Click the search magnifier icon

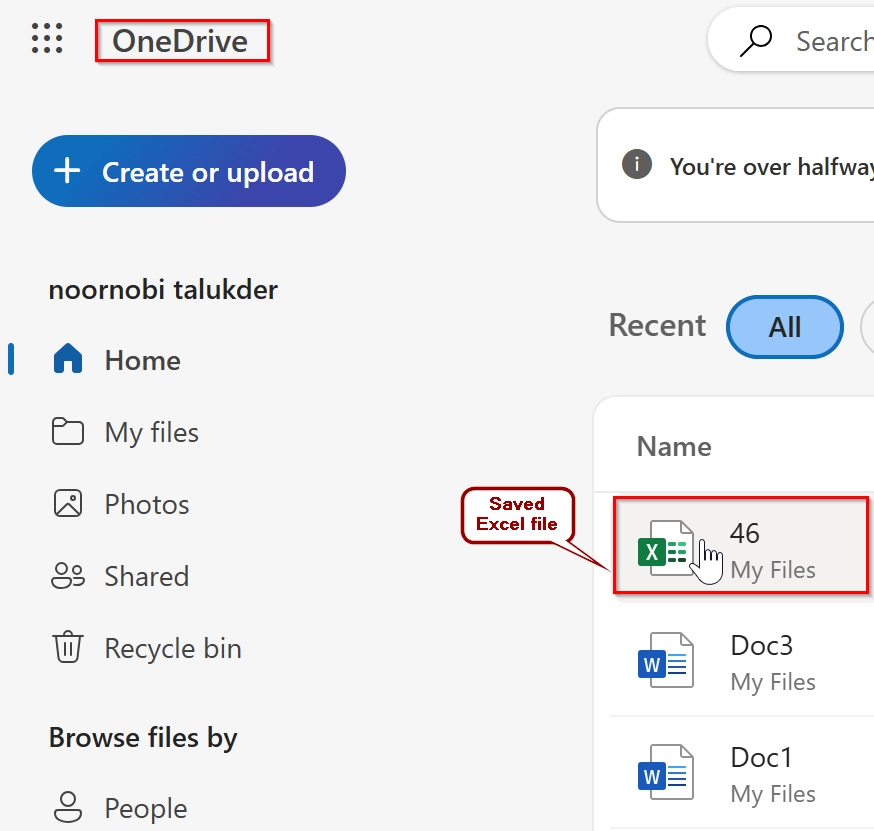[755, 41]
